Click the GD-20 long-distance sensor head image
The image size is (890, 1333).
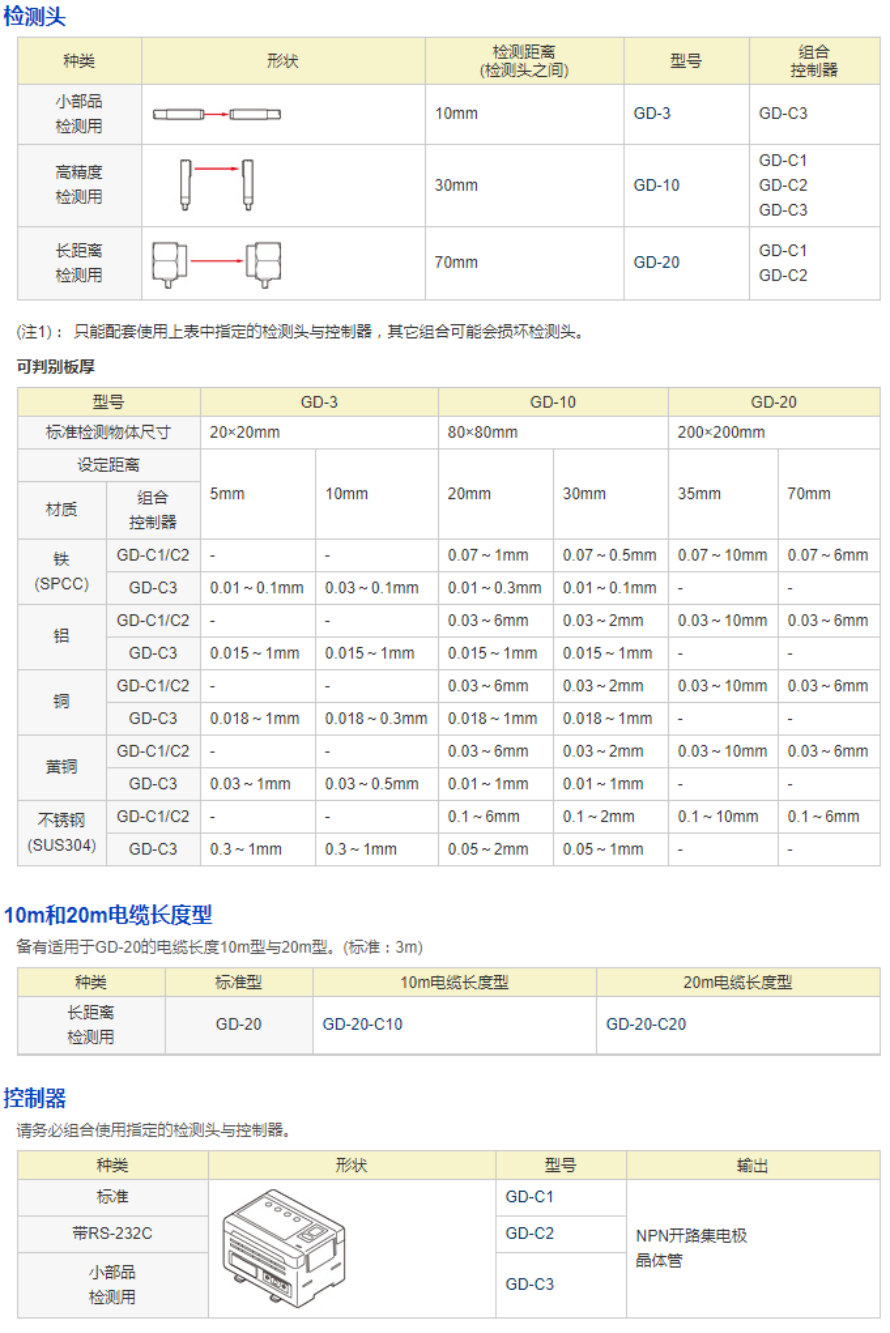215,263
